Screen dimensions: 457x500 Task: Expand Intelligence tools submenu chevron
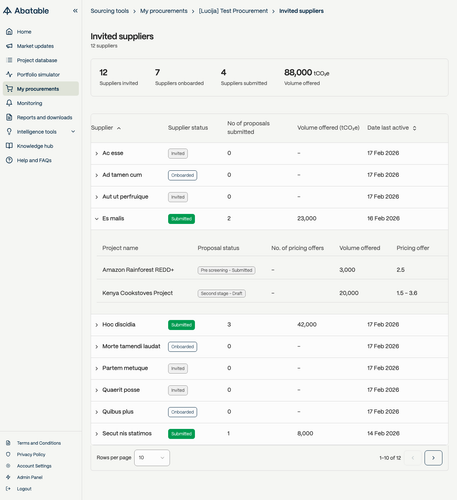(73, 132)
